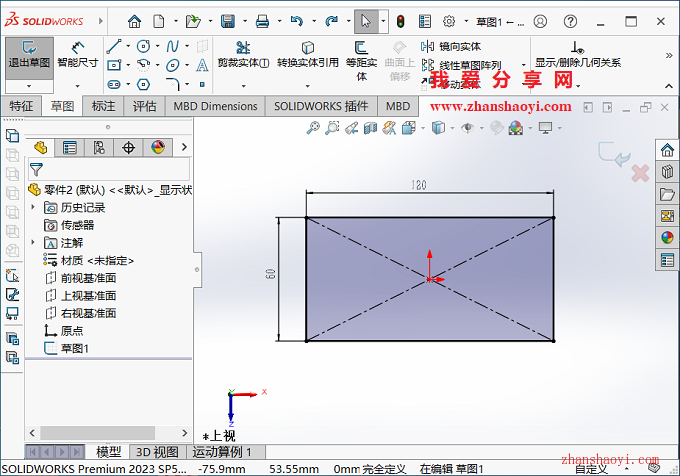Screen dimensions: 680x476
Task: Click Linear Sketch Pattern (线性草图阵列)
Action: (461, 65)
